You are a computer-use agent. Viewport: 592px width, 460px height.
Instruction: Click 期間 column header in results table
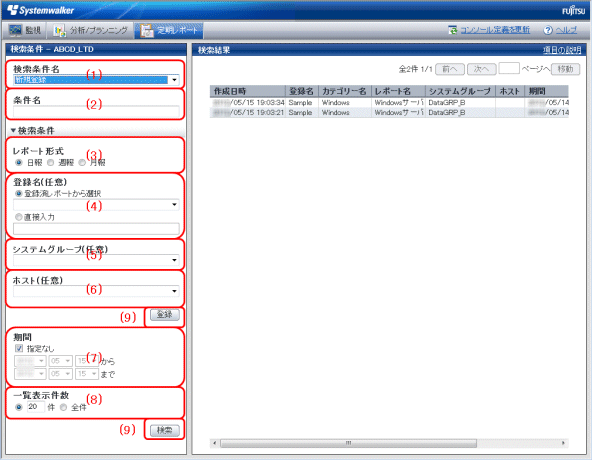point(546,91)
